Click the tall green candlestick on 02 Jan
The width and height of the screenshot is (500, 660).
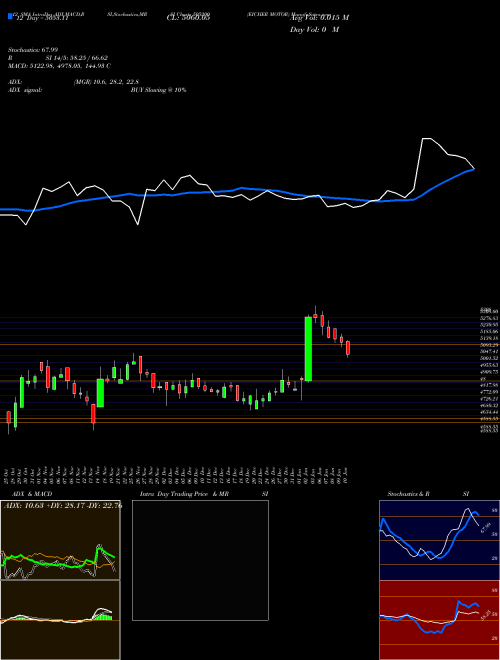[308, 349]
